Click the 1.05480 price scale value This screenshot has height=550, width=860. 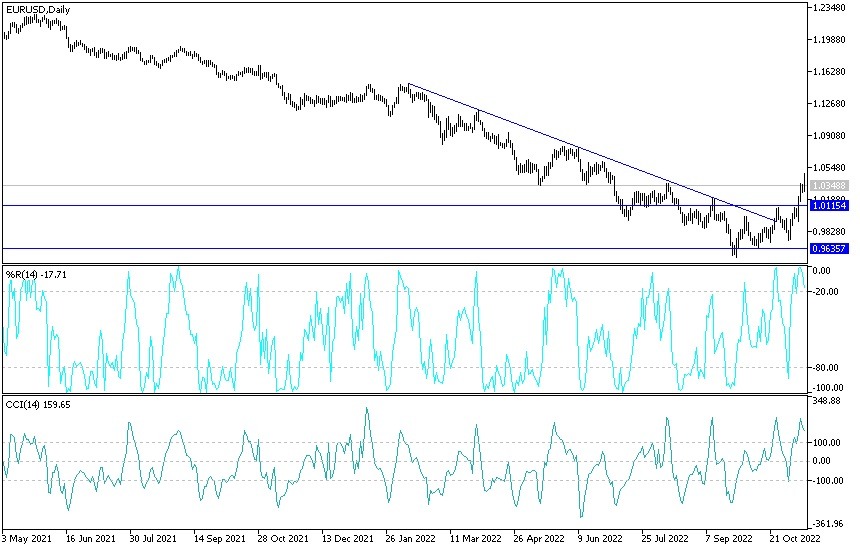tap(829, 168)
